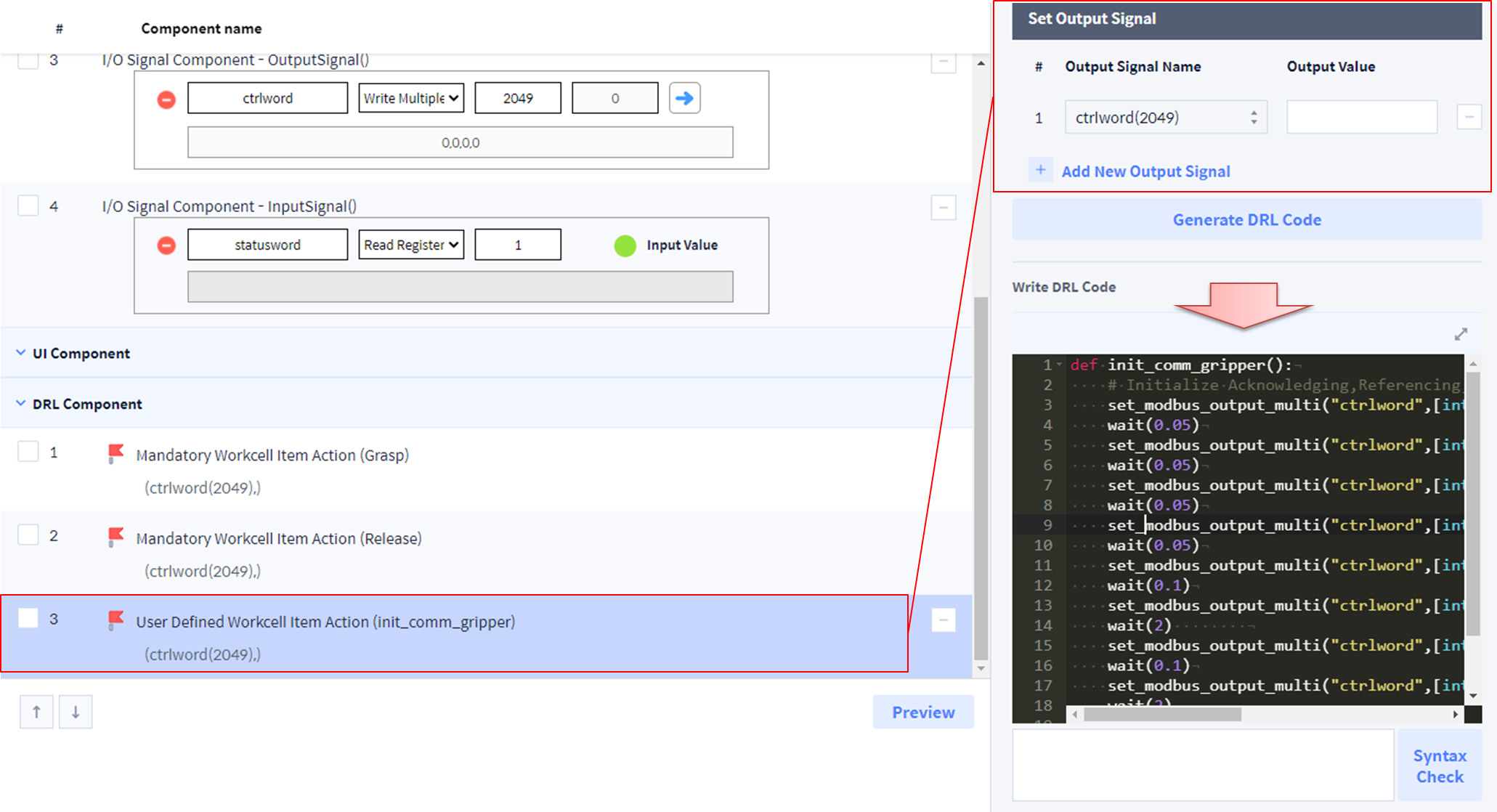Click red remove icon beside ctrlword field
1497x812 pixels.
pyautogui.click(x=166, y=100)
